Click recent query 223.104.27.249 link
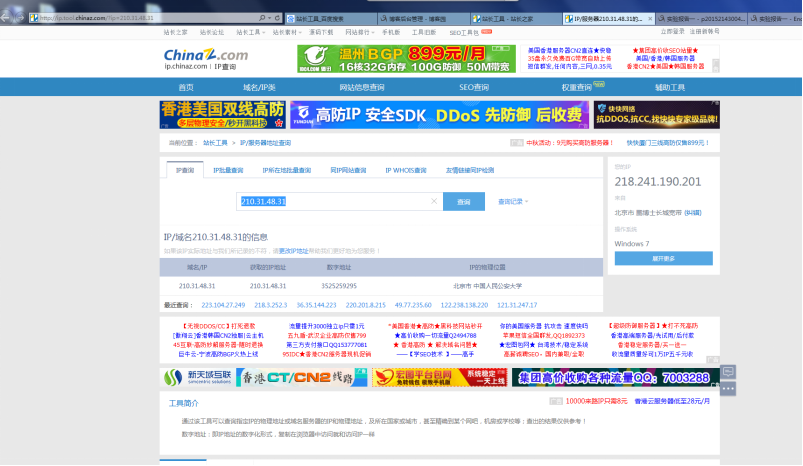This screenshot has width=803, height=466. click(x=223, y=305)
